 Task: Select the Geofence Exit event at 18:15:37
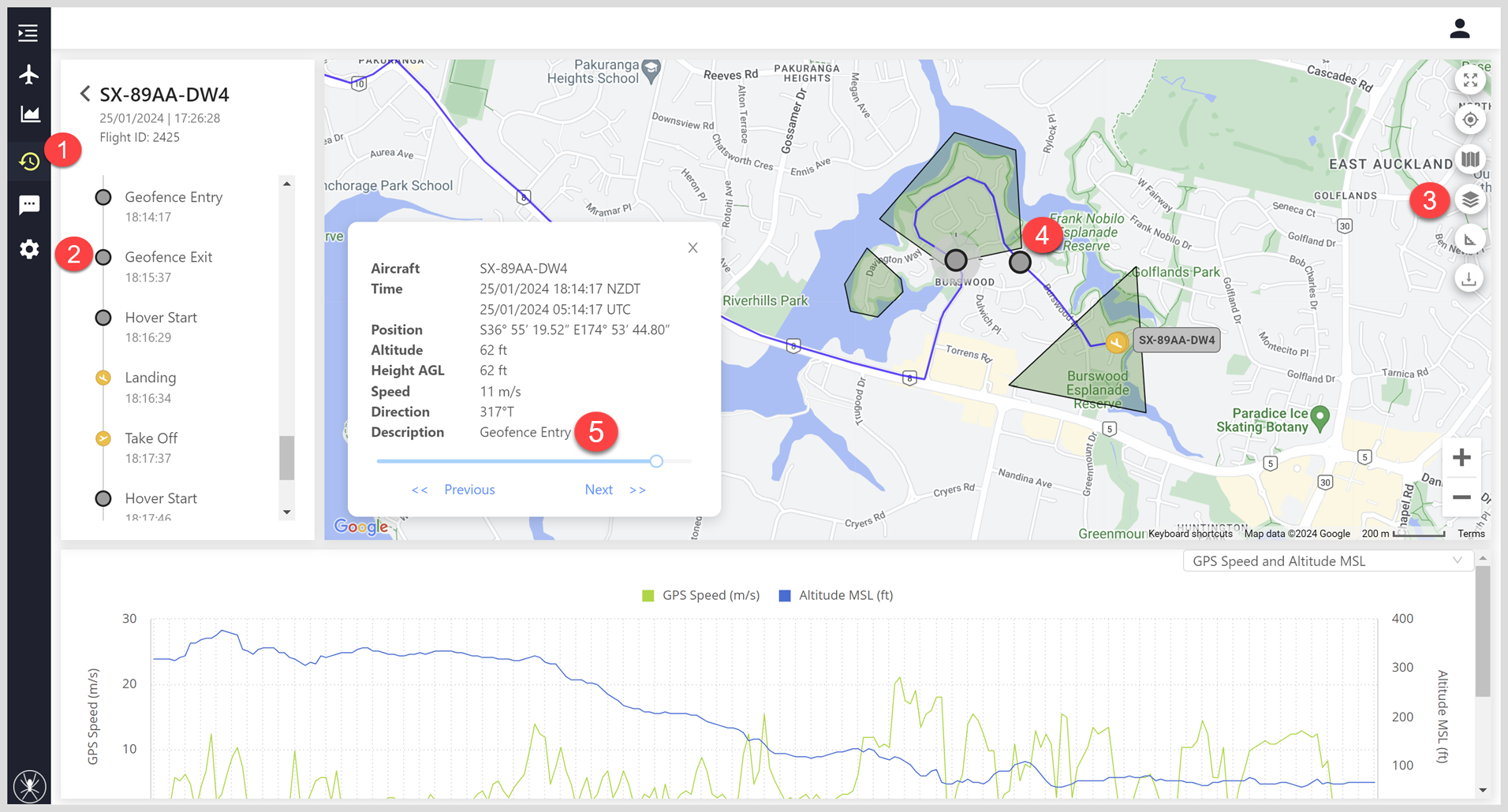click(169, 266)
